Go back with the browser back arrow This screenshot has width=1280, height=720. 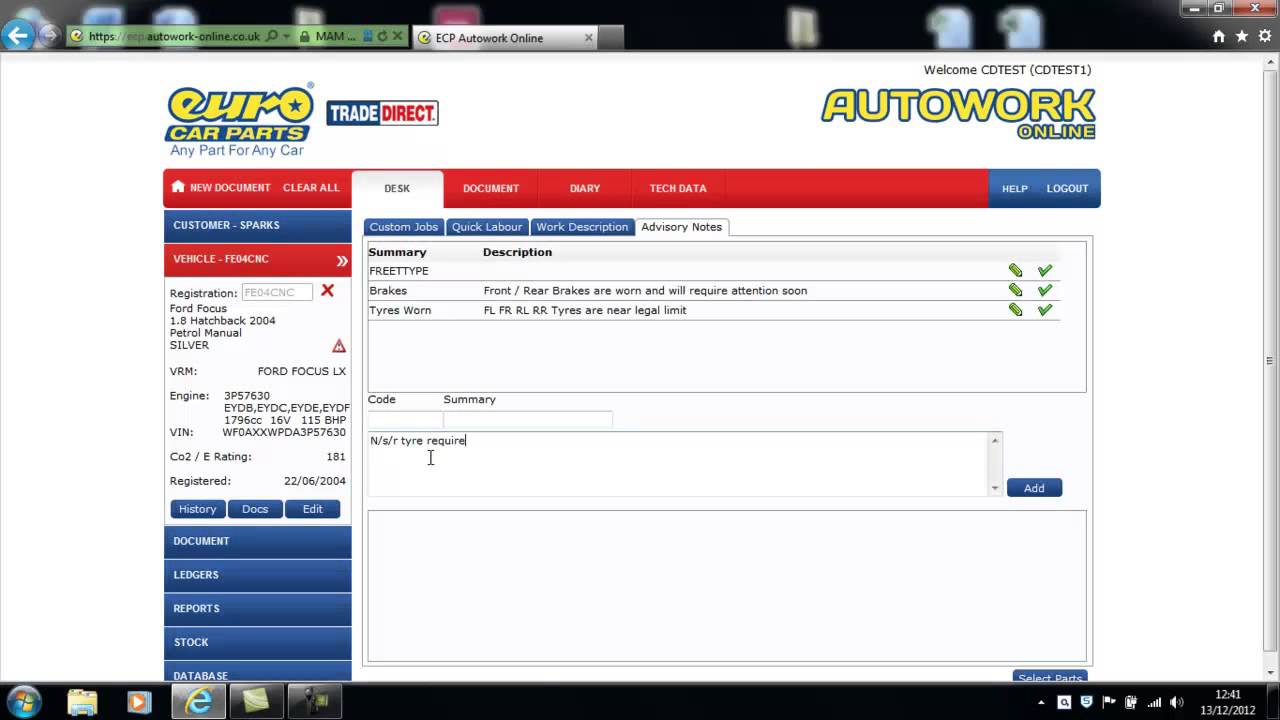(17, 36)
